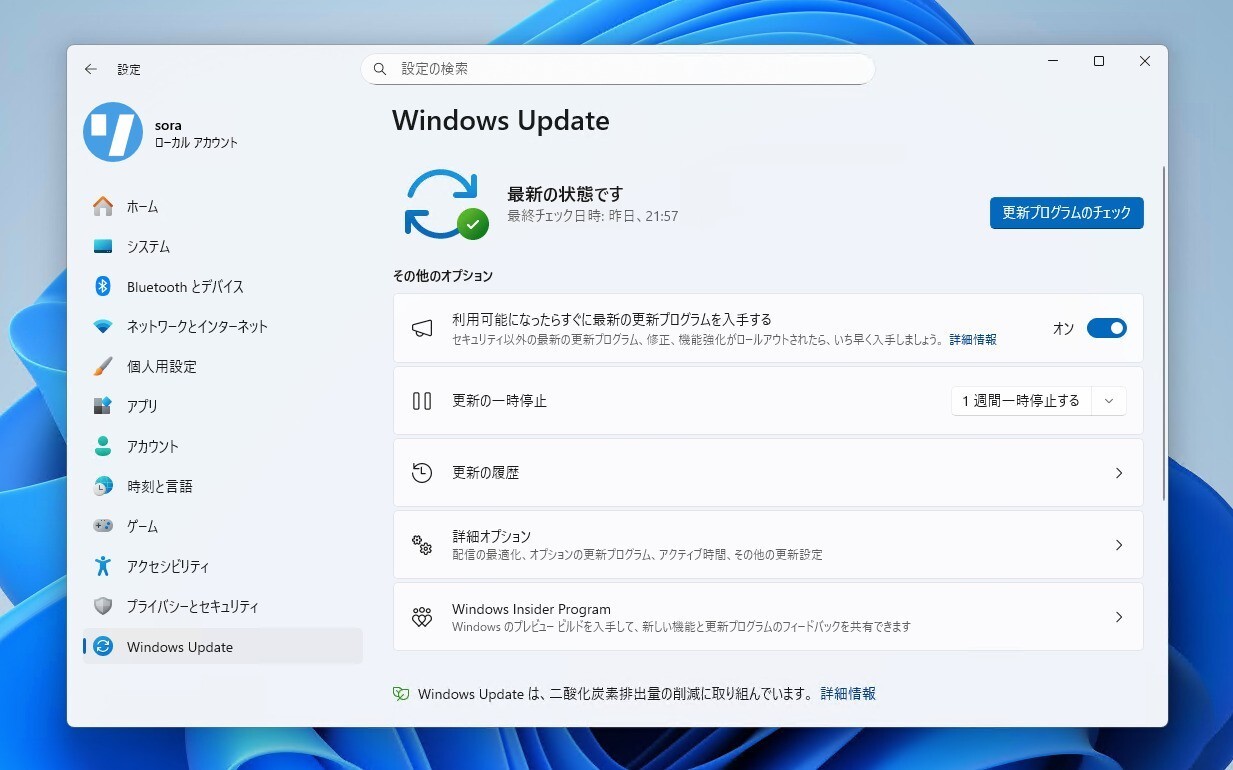
Task: Click the オン toggle label
Action: [1063, 328]
